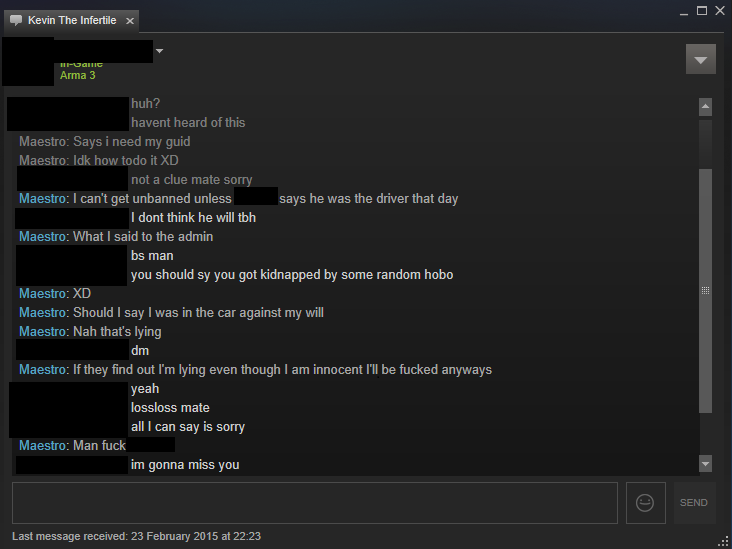Click the chat scrollbar thumb grip
This screenshot has width=732, height=549.
coord(705,290)
